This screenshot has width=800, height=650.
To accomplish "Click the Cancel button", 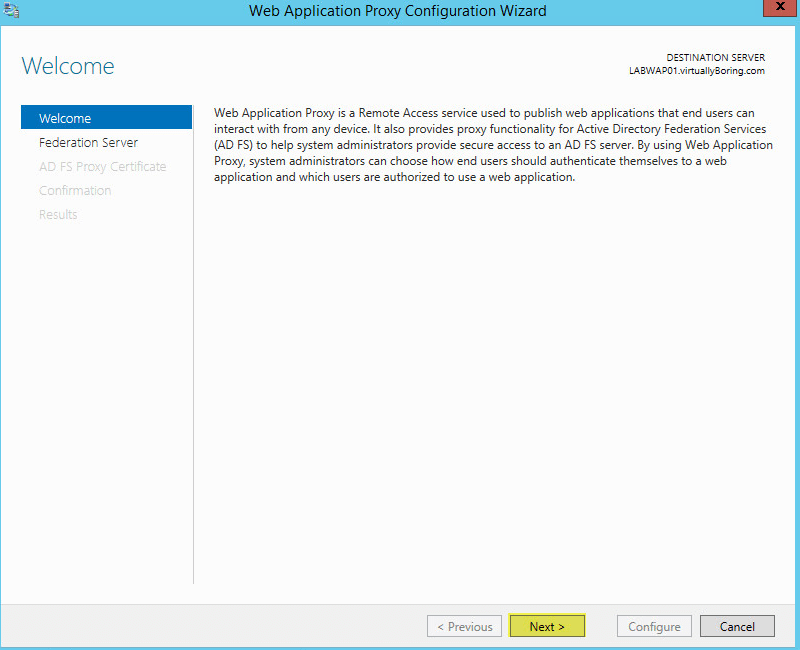I will [x=737, y=626].
